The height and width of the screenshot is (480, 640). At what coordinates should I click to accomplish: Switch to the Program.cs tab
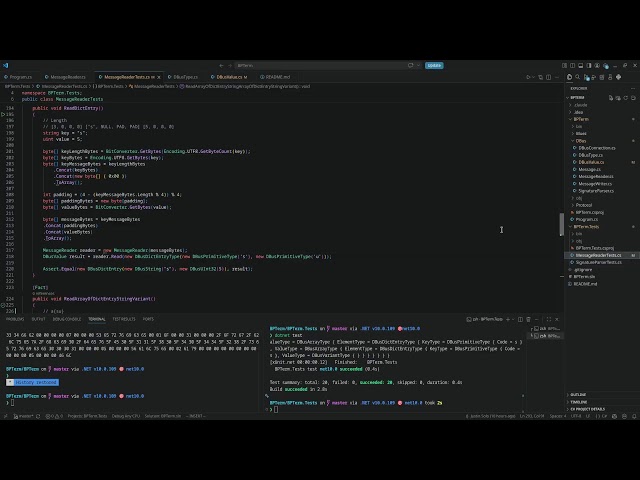[18, 77]
